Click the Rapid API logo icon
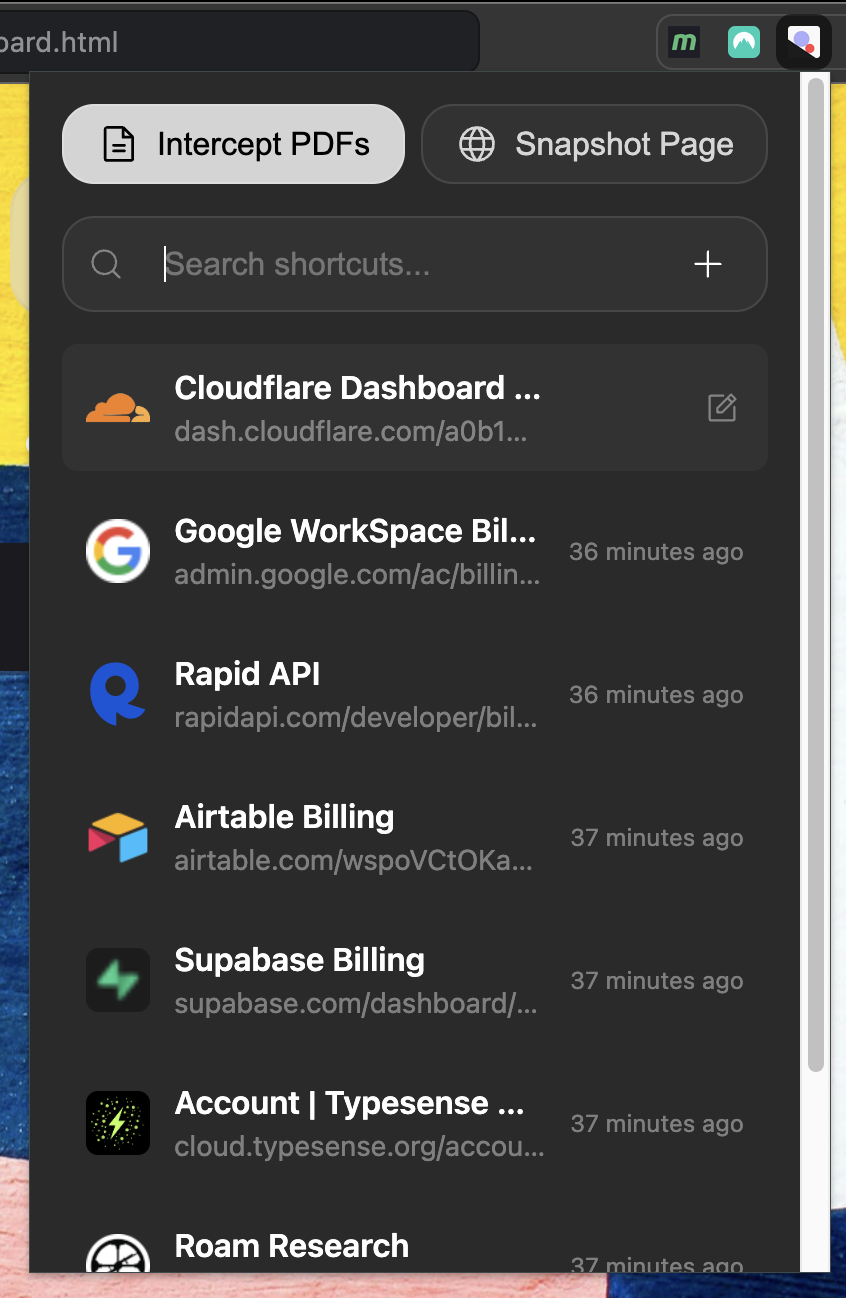 [118, 694]
